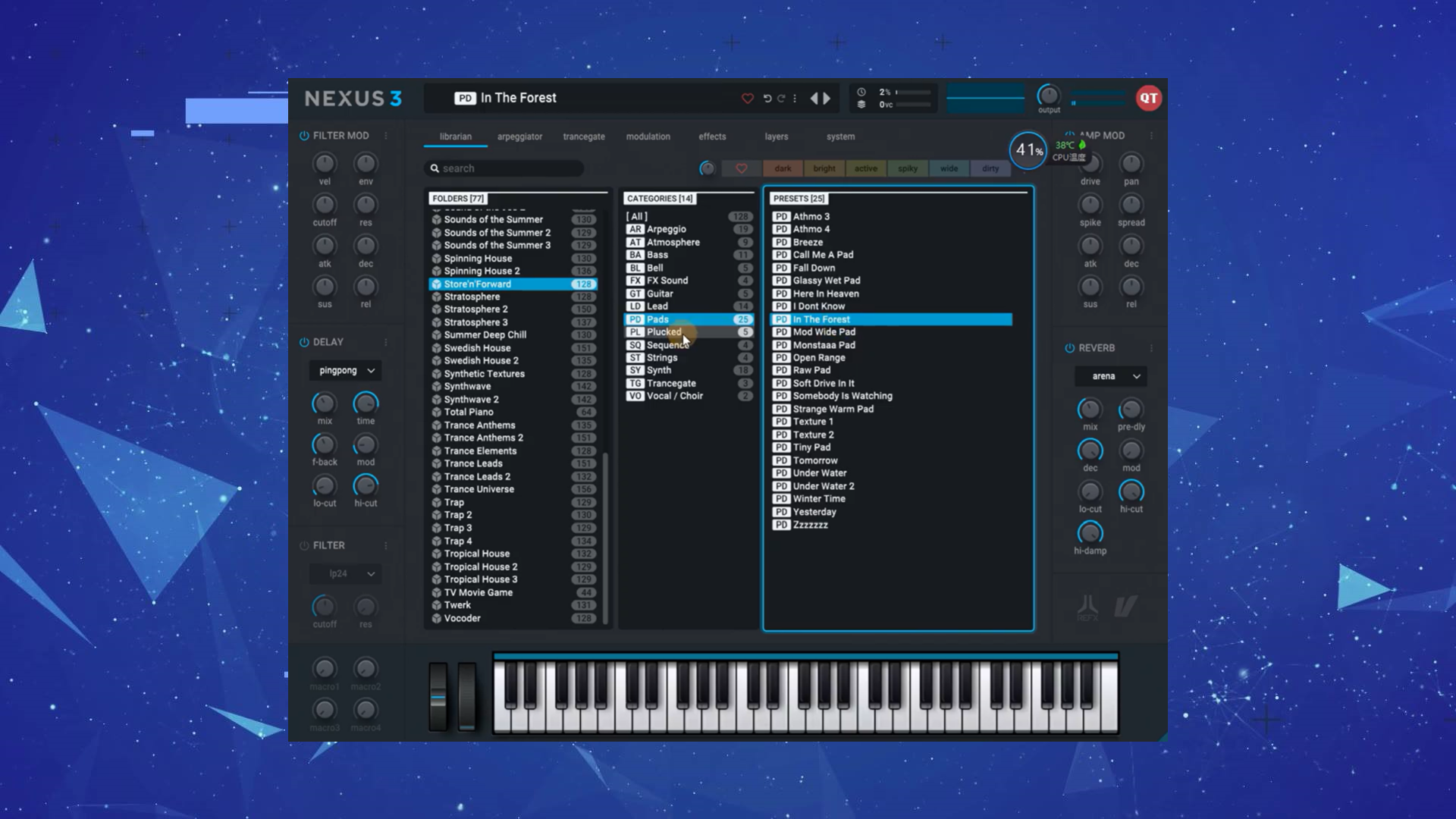The height and width of the screenshot is (819, 1456).
Task: Select the [All] category
Action: (x=689, y=217)
